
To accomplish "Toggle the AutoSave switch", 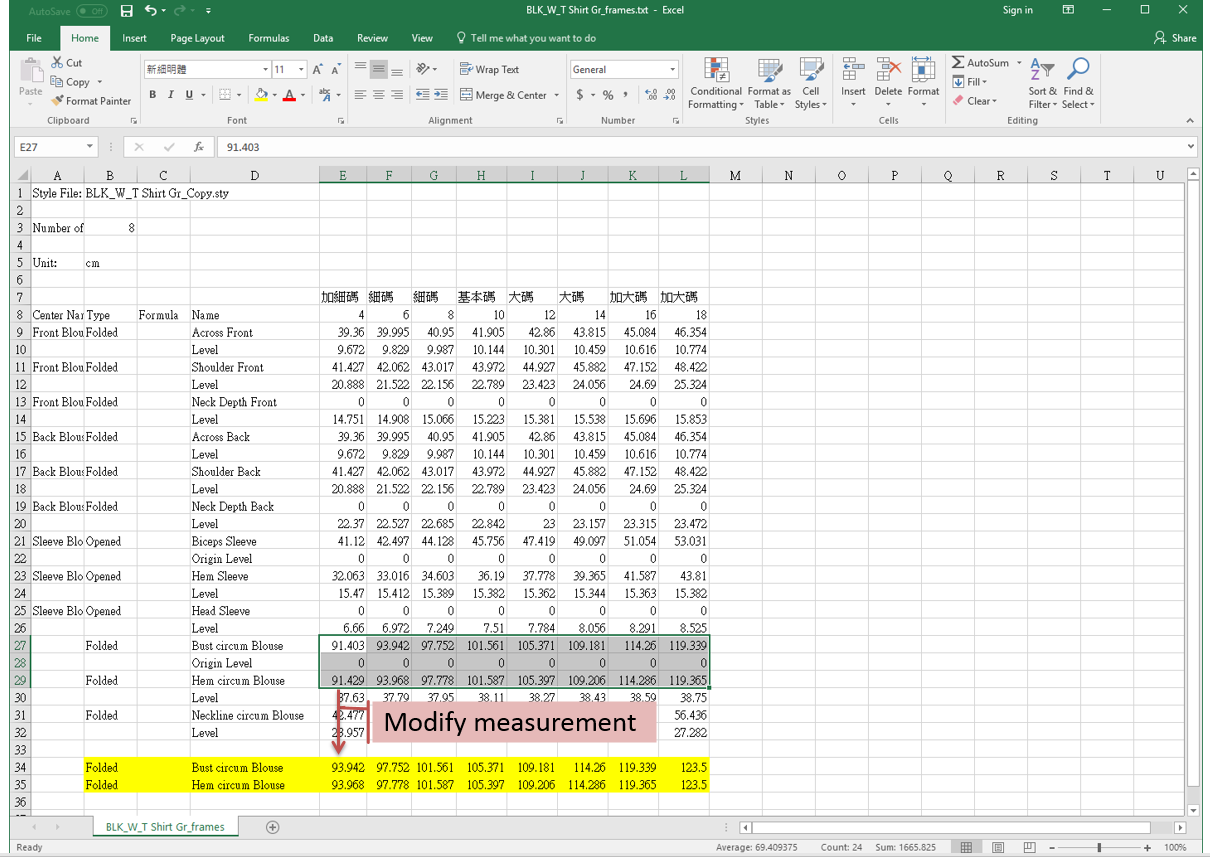I will 91,11.
